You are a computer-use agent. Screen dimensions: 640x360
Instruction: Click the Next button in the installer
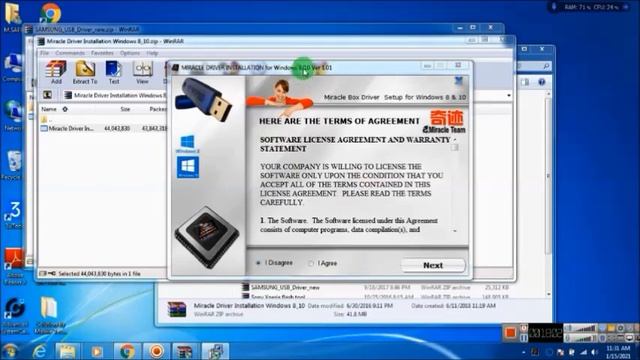click(433, 265)
